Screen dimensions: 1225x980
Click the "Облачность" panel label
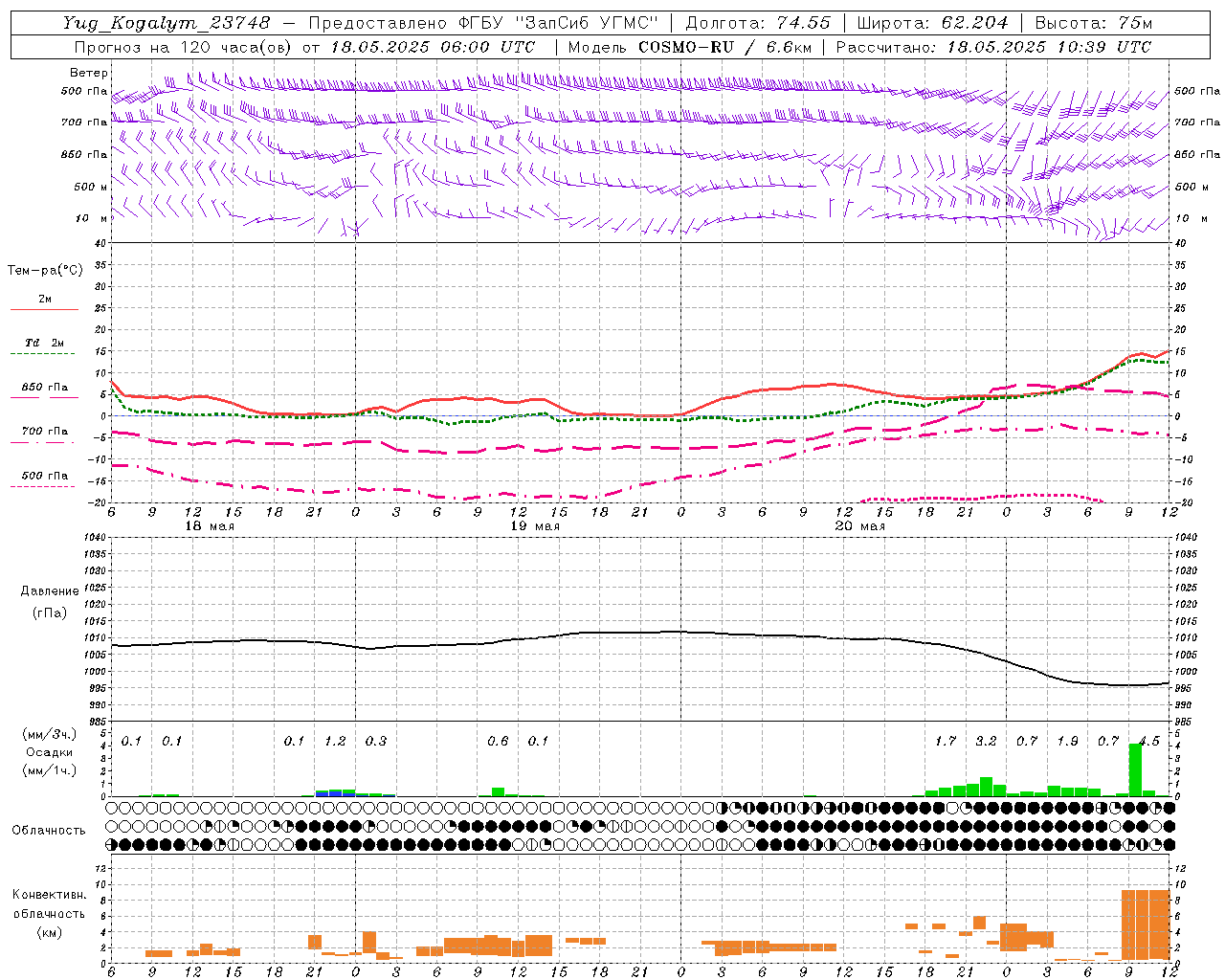(49, 830)
